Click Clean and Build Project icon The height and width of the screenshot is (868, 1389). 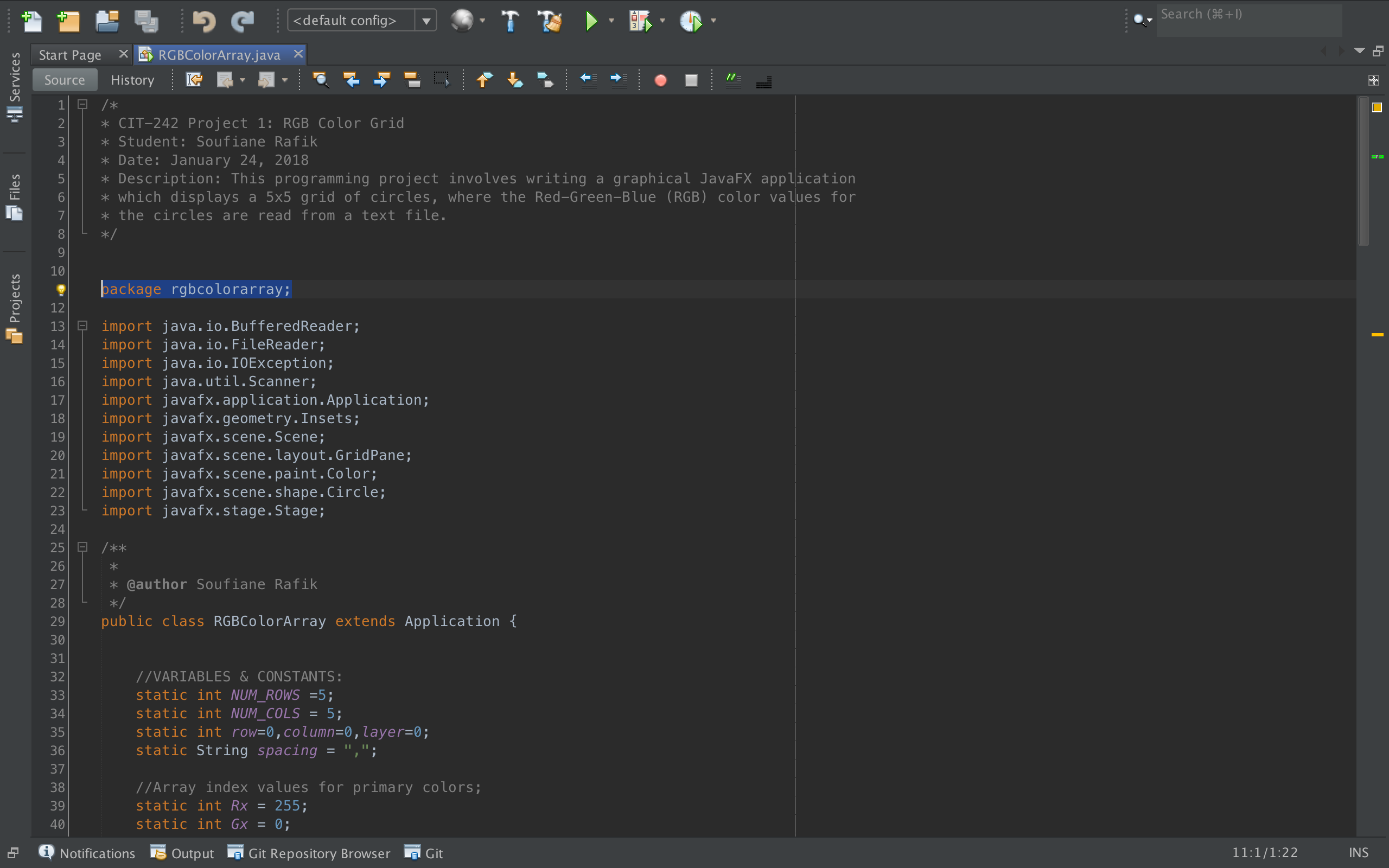pos(550,21)
